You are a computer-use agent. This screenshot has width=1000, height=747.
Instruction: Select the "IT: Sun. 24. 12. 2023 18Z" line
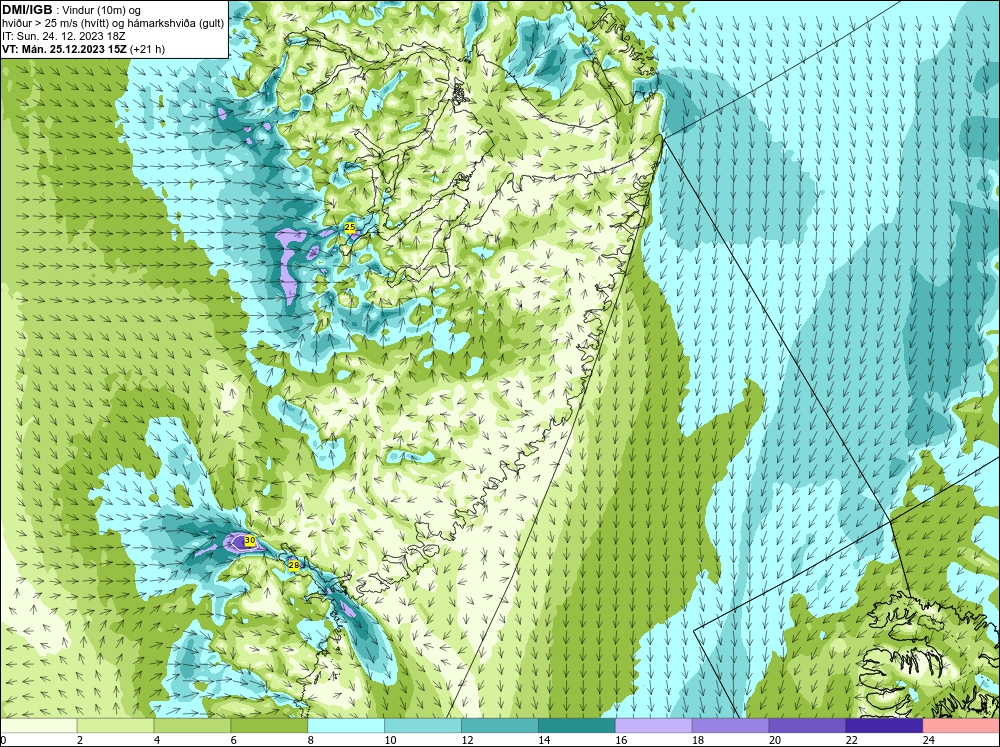[64, 36]
